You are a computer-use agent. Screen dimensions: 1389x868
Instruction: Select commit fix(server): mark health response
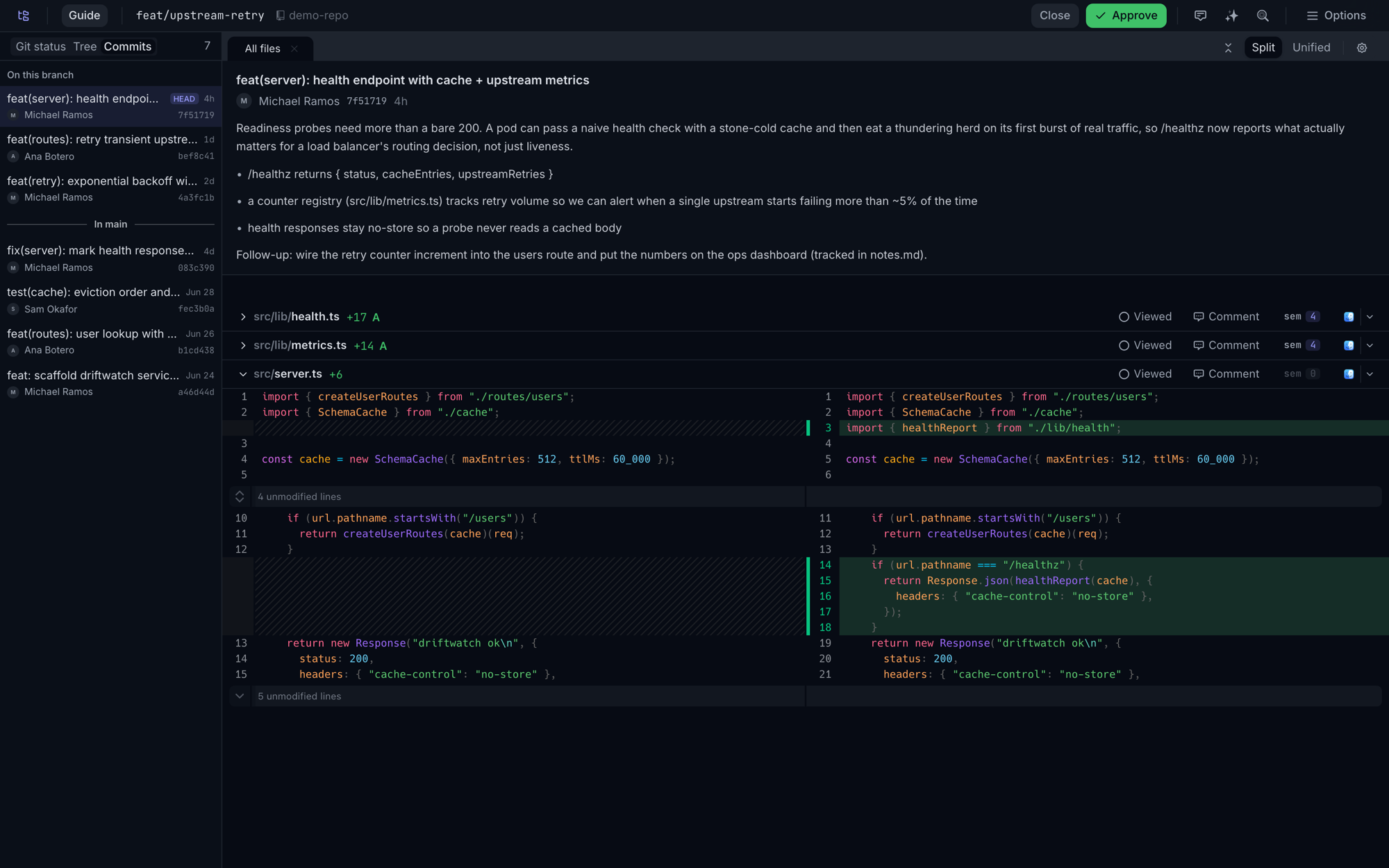click(x=110, y=258)
